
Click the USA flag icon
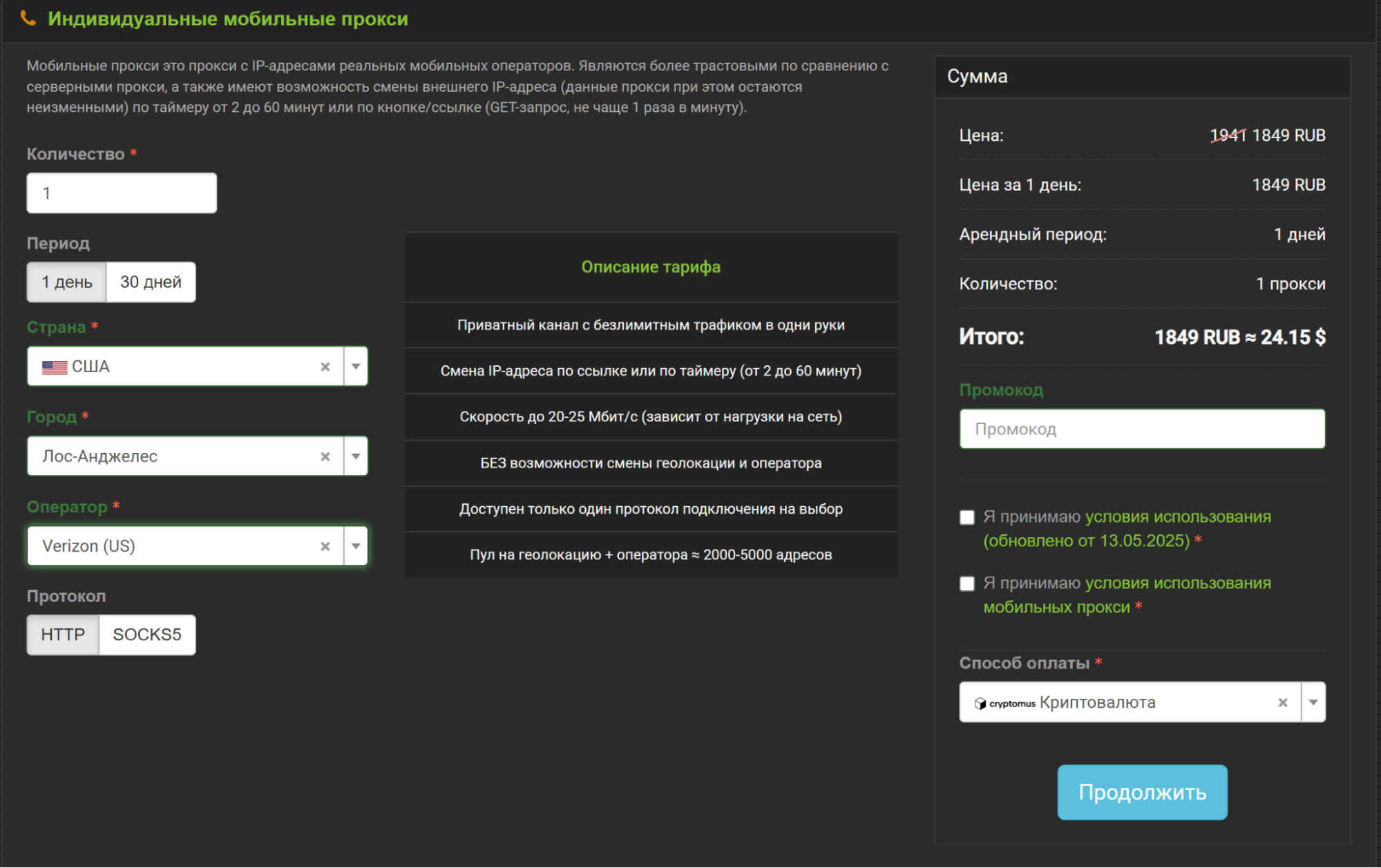tap(55, 367)
